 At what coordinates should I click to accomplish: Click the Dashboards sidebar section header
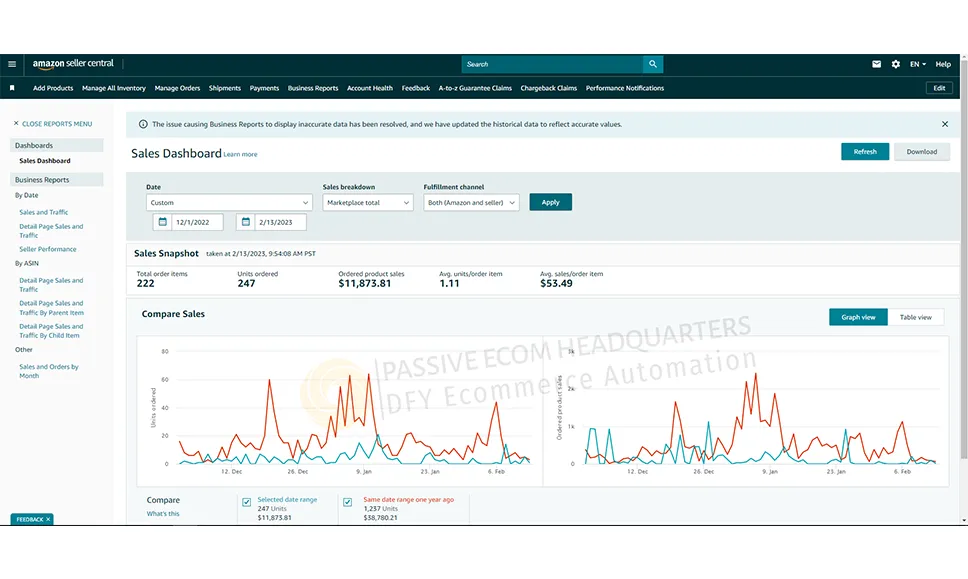pyautogui.click(x=57, y=146)
